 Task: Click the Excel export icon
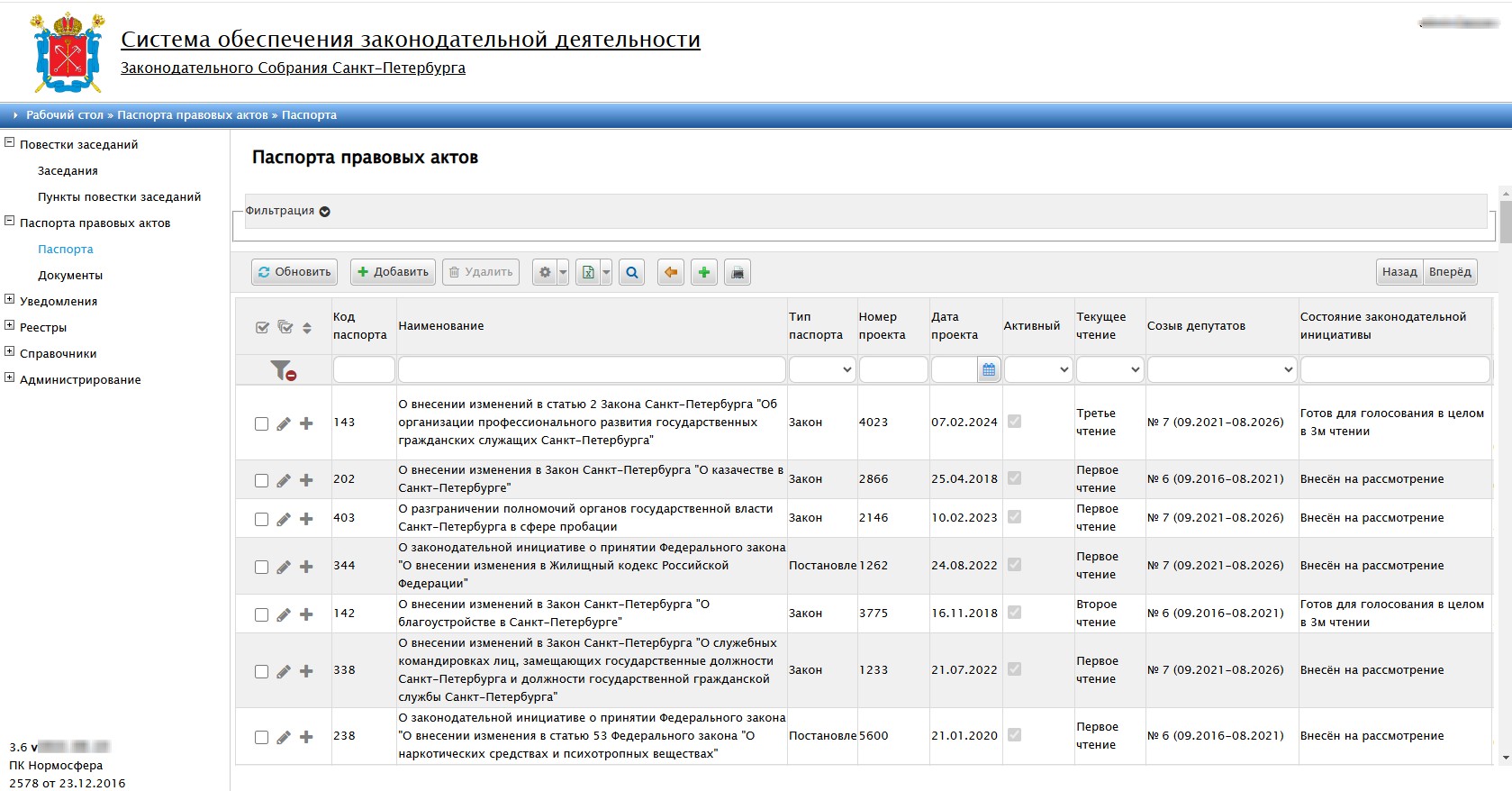coord(588,272)
